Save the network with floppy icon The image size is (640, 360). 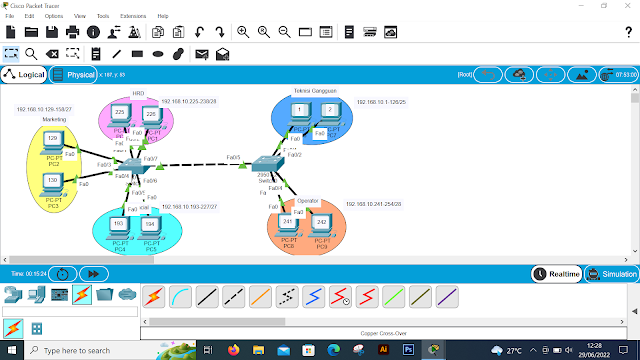pyautogui.click(x=52, y=32)
